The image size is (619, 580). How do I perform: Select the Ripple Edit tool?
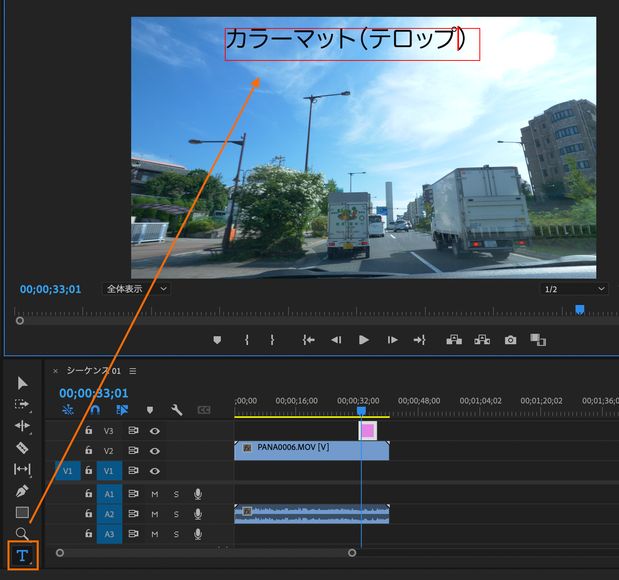click(22, 426)
